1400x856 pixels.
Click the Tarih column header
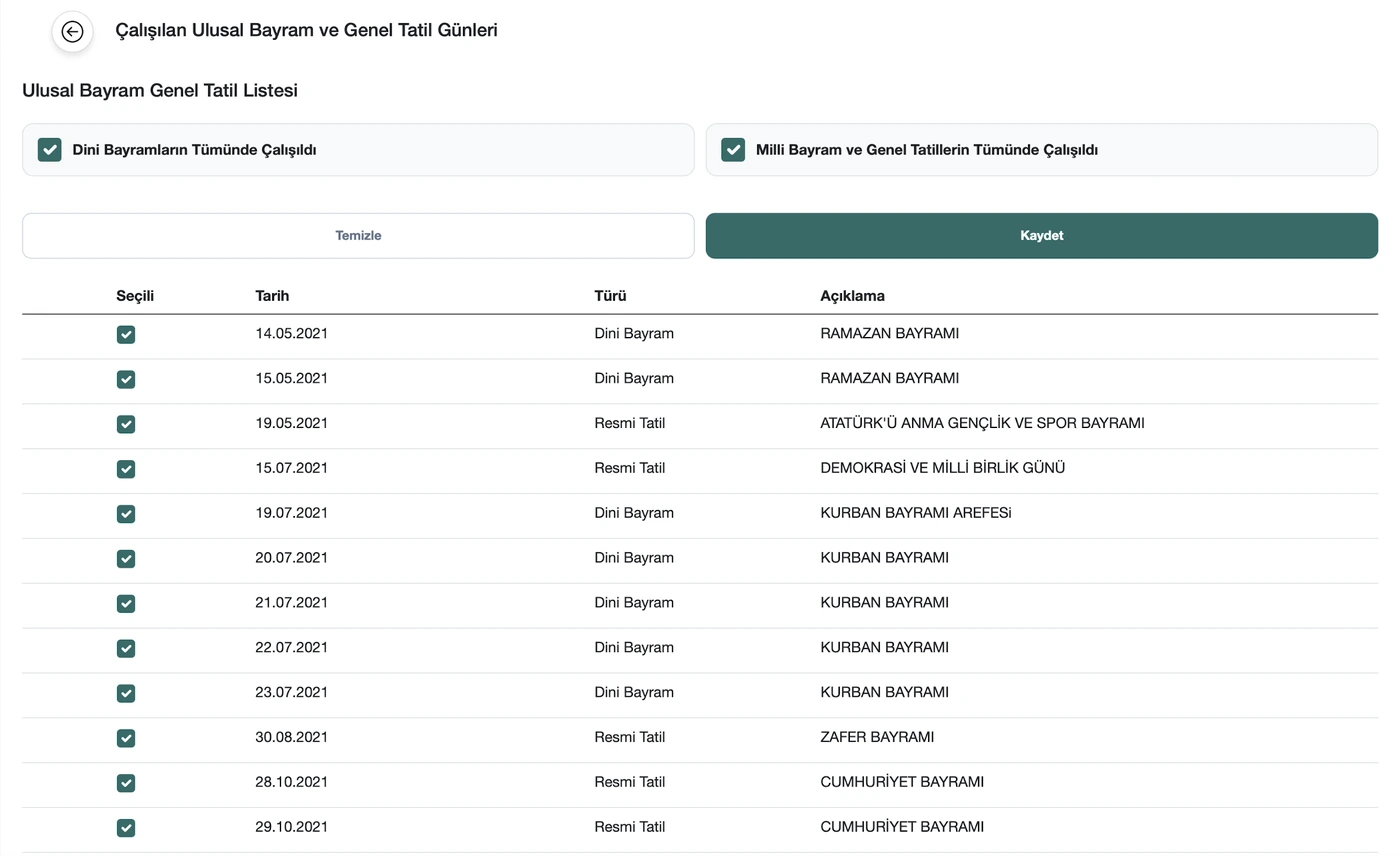(x=273, y=296)
